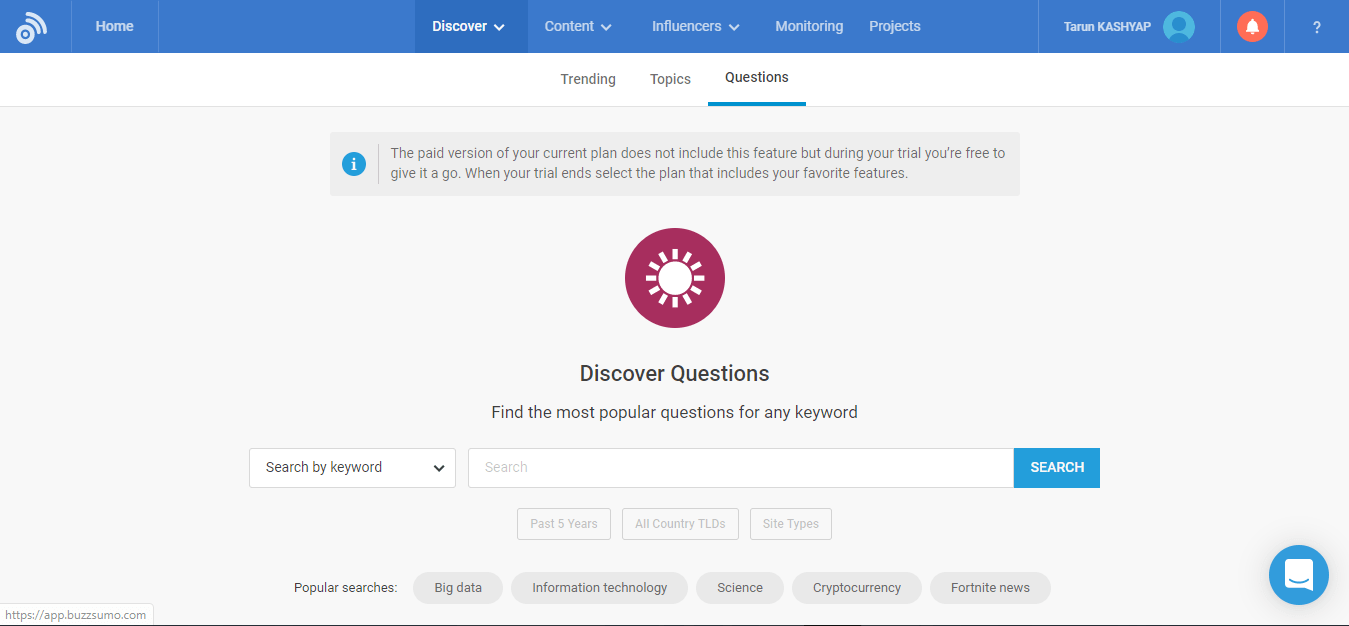Switch to the Trending tab

[588, 79]
